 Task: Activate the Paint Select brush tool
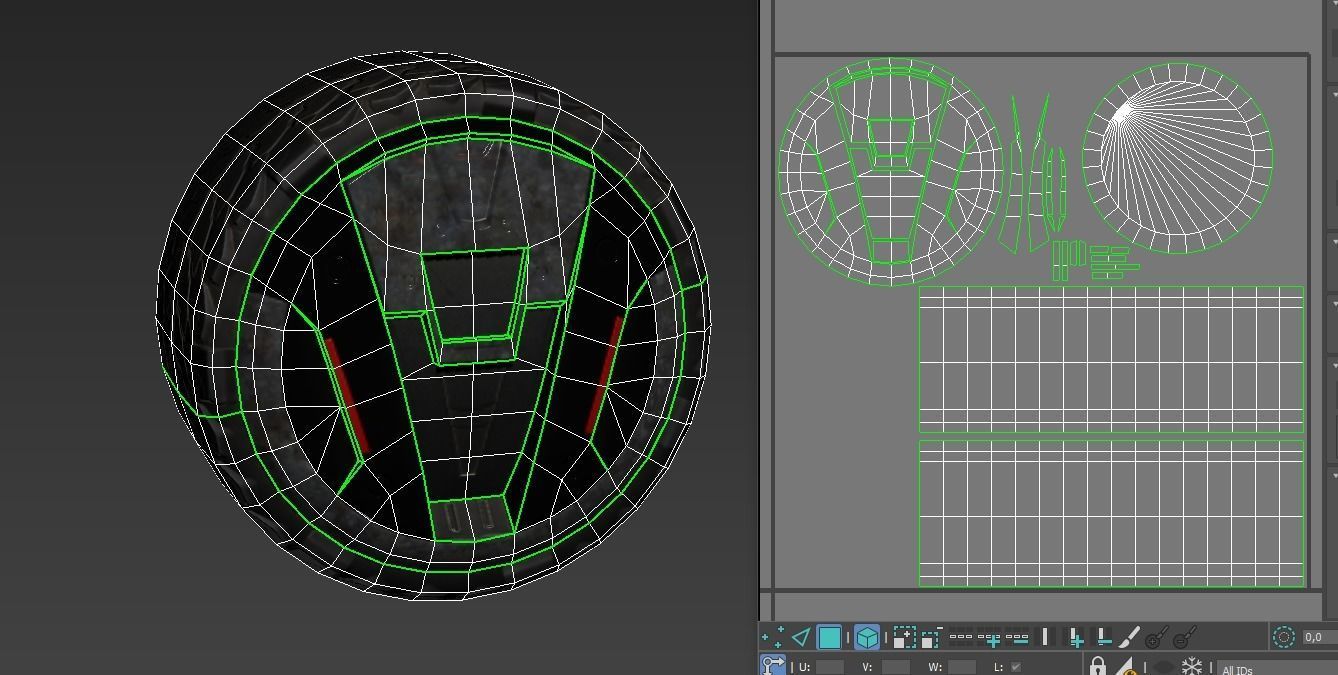click(x=1129, y=637)
